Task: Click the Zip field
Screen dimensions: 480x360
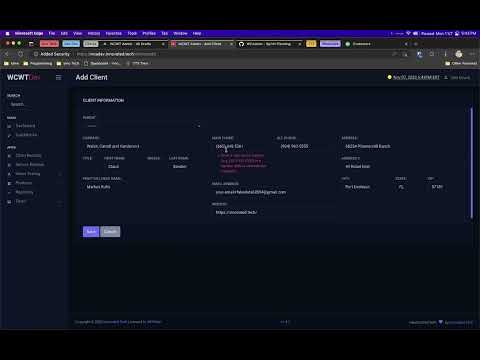Action: (x=446, y=187)
